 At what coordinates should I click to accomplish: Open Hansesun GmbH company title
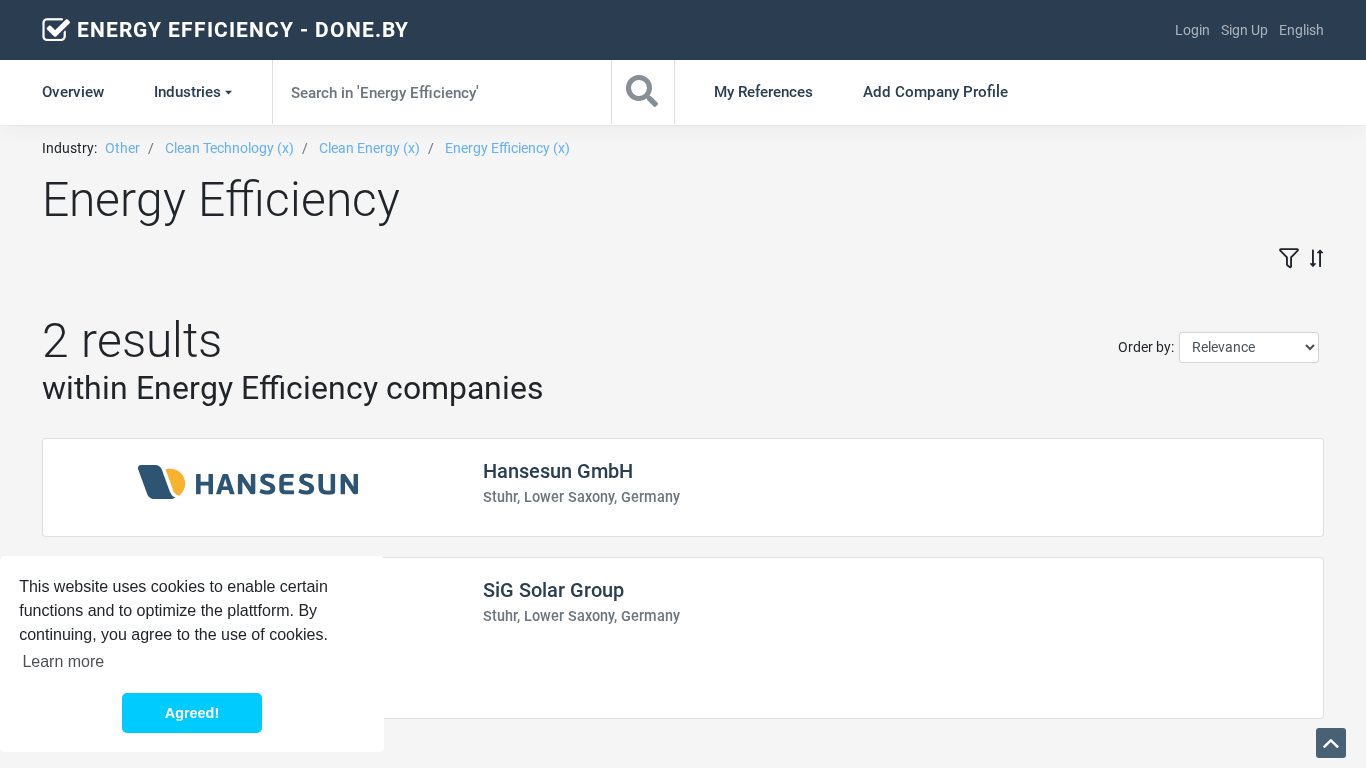[558, 471]
